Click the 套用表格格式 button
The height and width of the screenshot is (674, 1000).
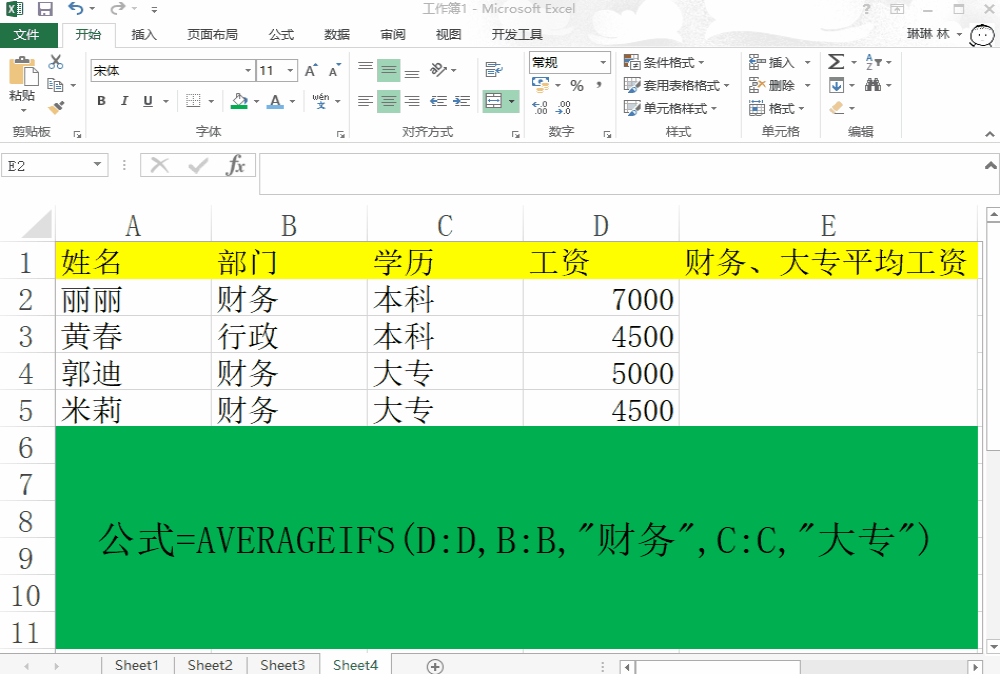[x=672, y=85]
